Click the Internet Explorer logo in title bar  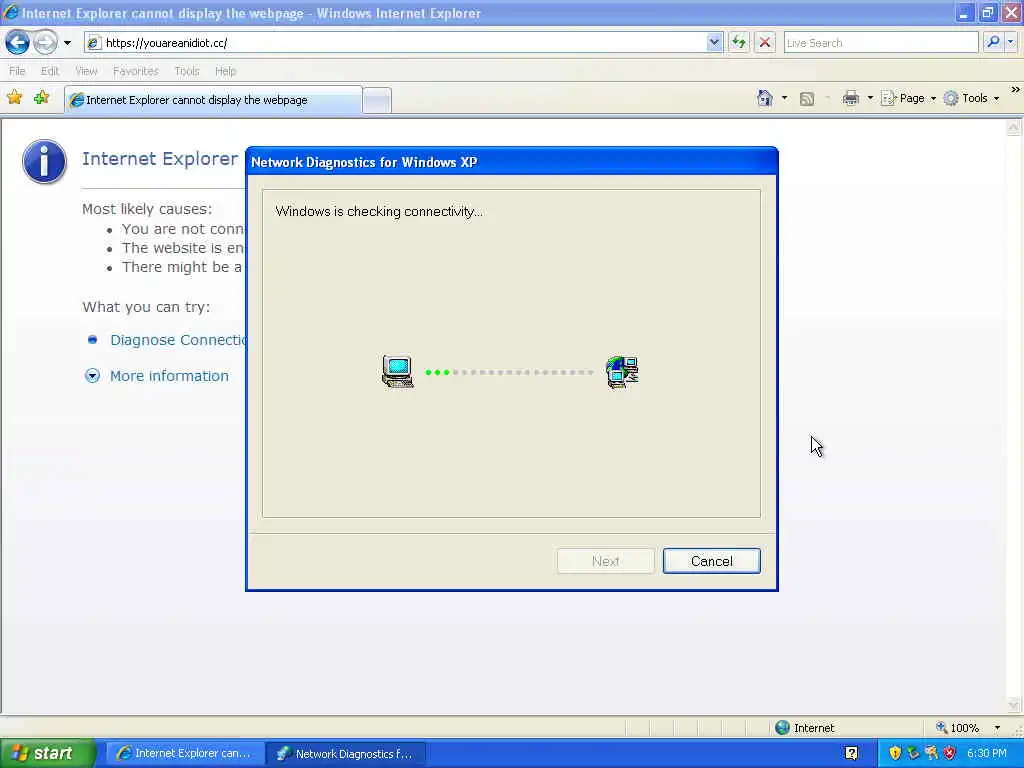pyautogui.click(x=11, y=12)
